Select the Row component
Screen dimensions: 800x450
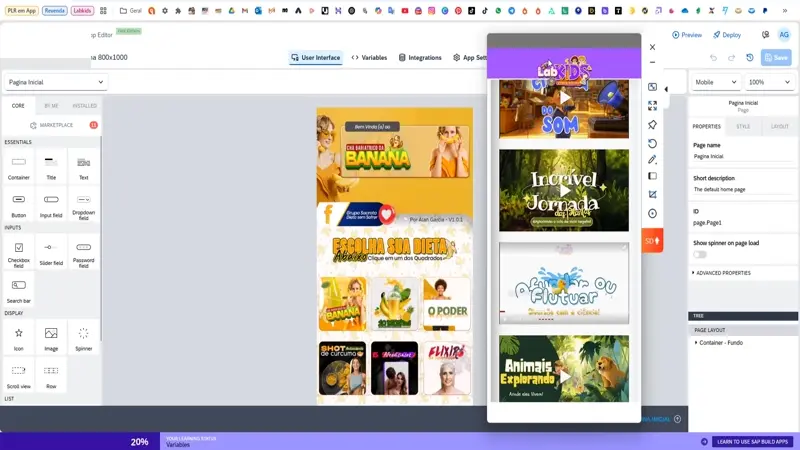point(51,377)
